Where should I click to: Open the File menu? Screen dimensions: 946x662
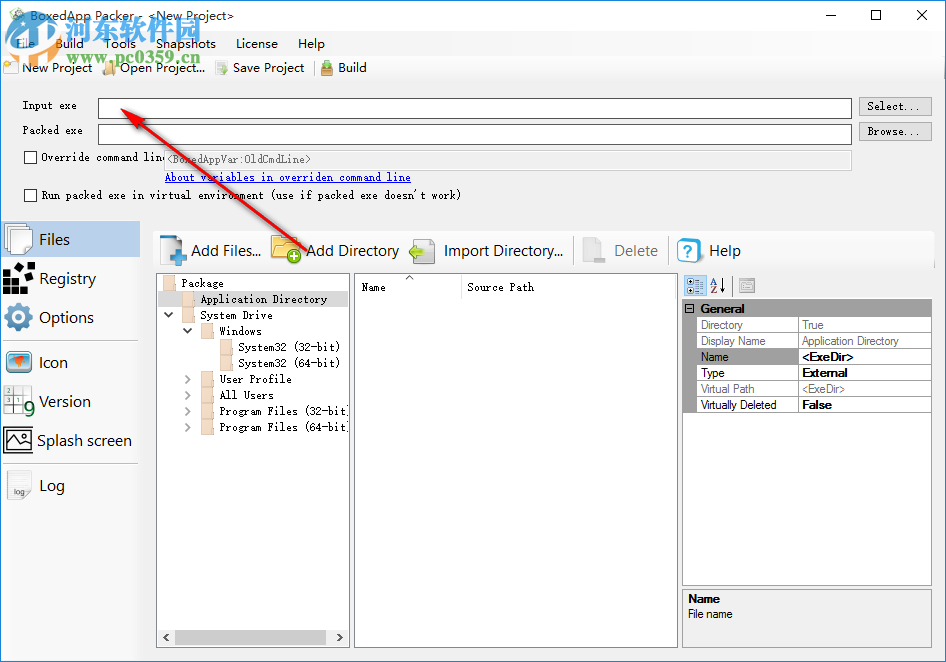pyautogui.click(x=25, y=43)
